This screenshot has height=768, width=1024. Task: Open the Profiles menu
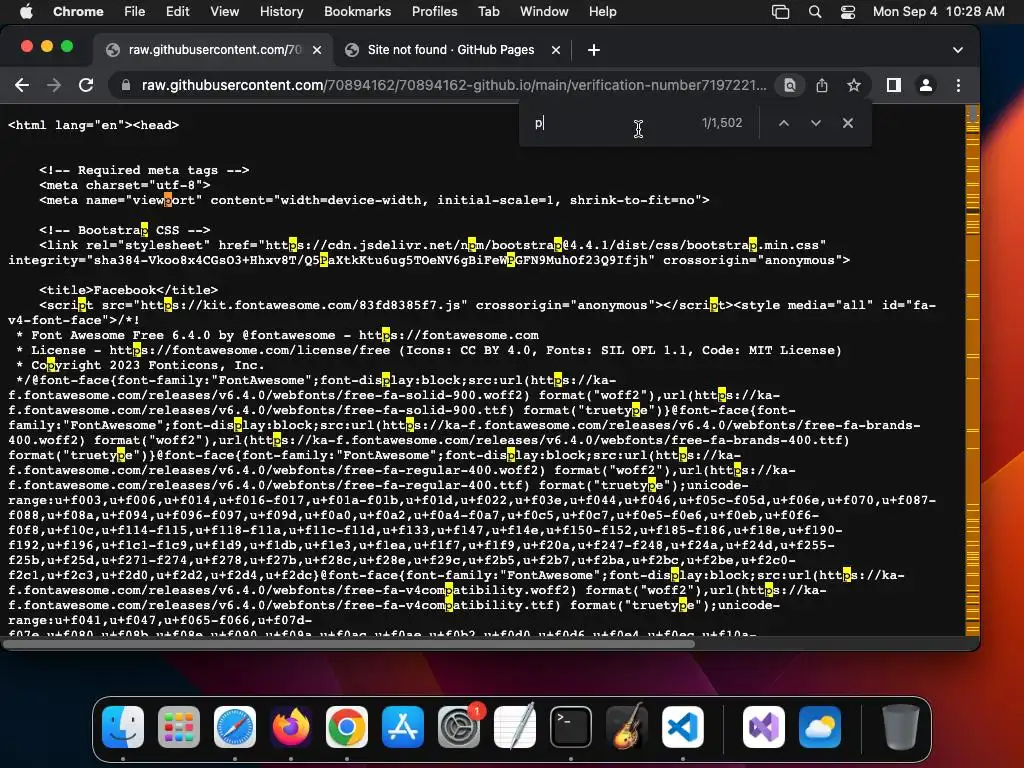pos(434,11)
